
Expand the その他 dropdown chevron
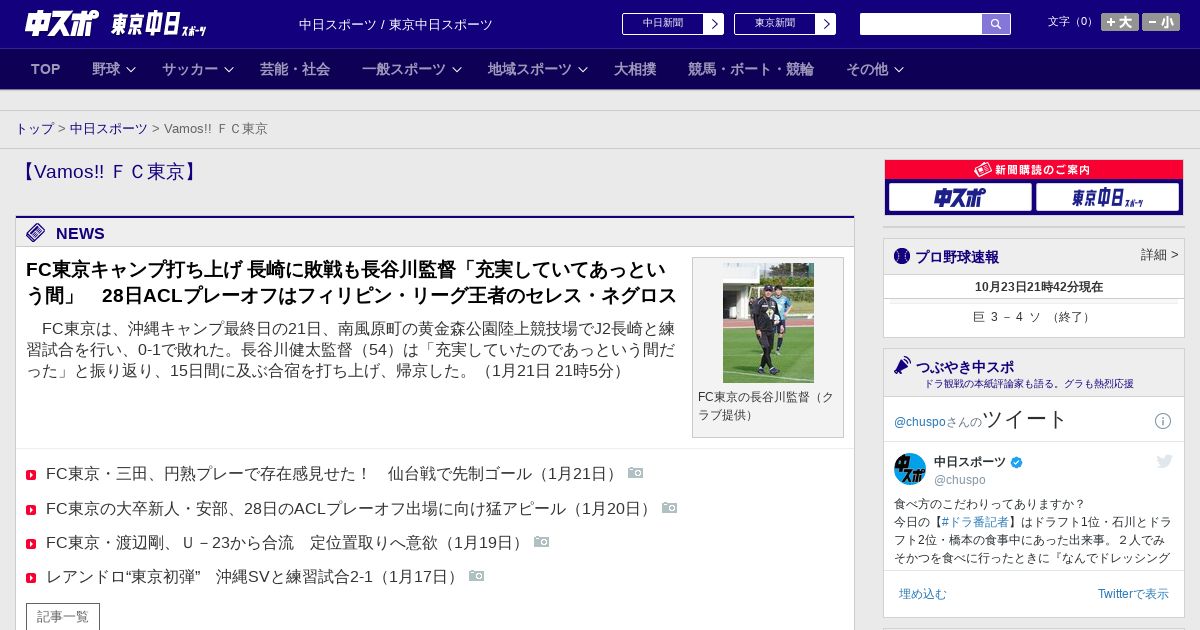pyautogui.click(x=899, y=69)
